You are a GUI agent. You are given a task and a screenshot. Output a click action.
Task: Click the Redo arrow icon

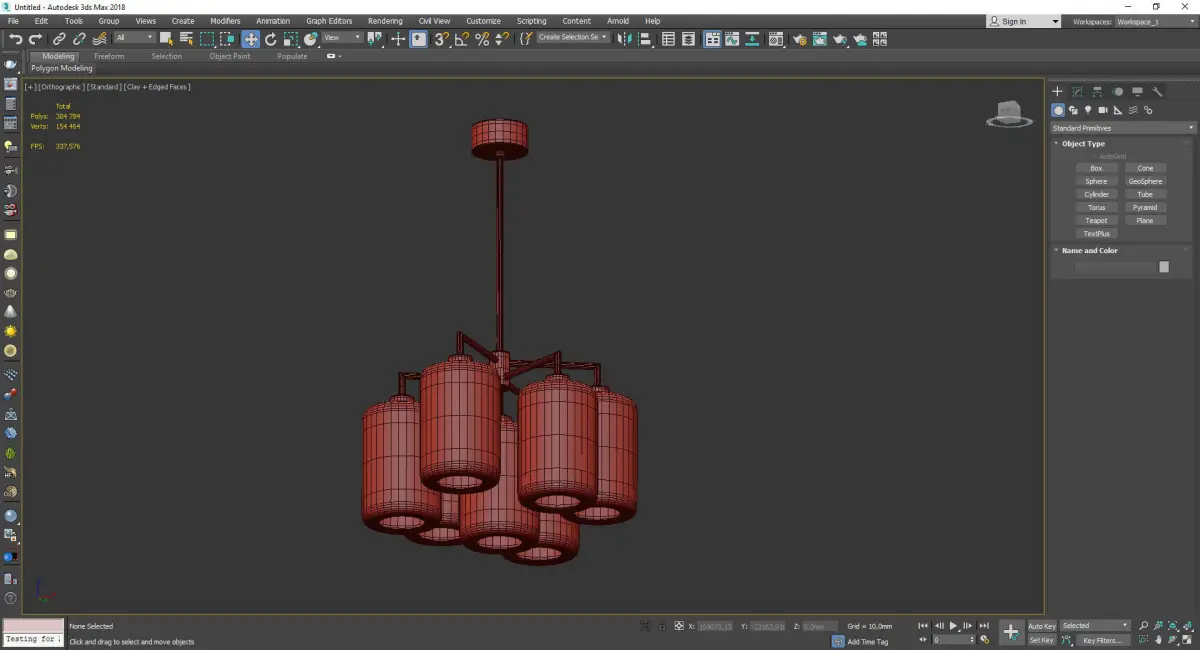35,39
